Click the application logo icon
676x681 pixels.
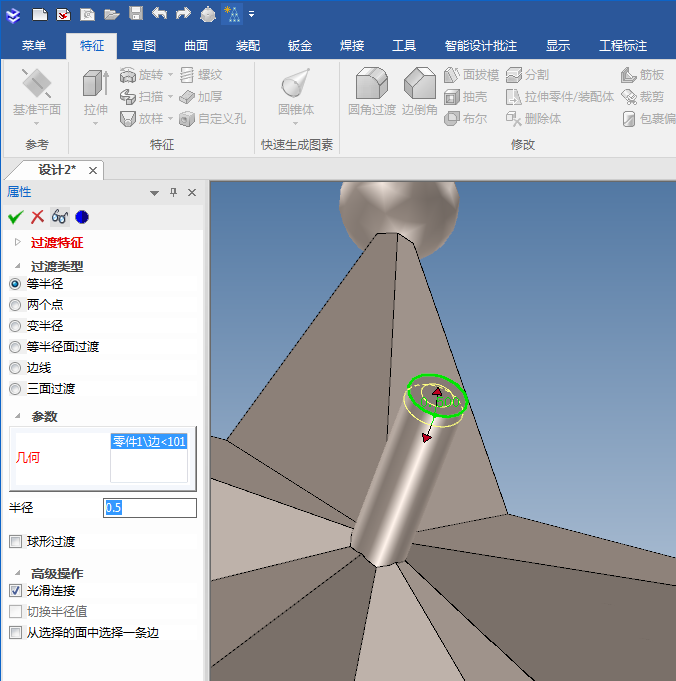13,15
